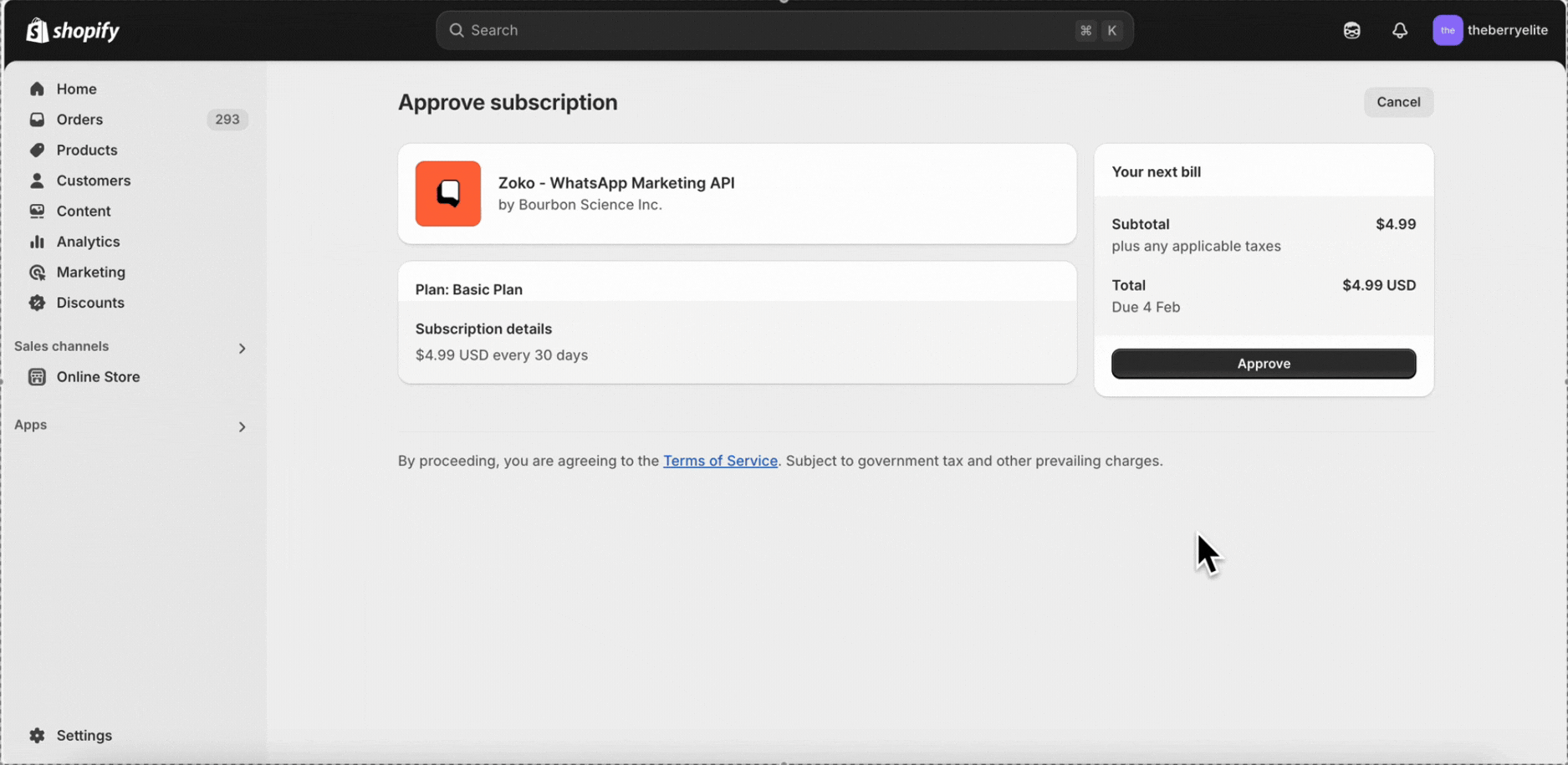Click the Marketing target icon

coord(37,273)
